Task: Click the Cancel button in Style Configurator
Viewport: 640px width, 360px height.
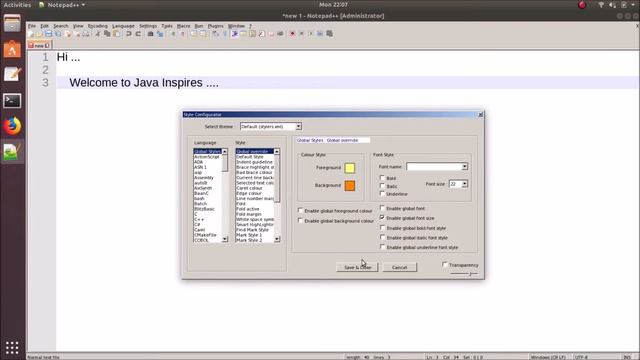Action: tap(400, 267)
